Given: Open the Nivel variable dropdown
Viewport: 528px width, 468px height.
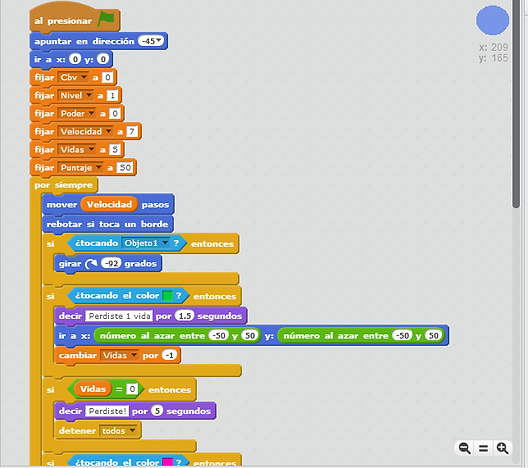Looking at the screenshot, I should click(x=89, y=95).
